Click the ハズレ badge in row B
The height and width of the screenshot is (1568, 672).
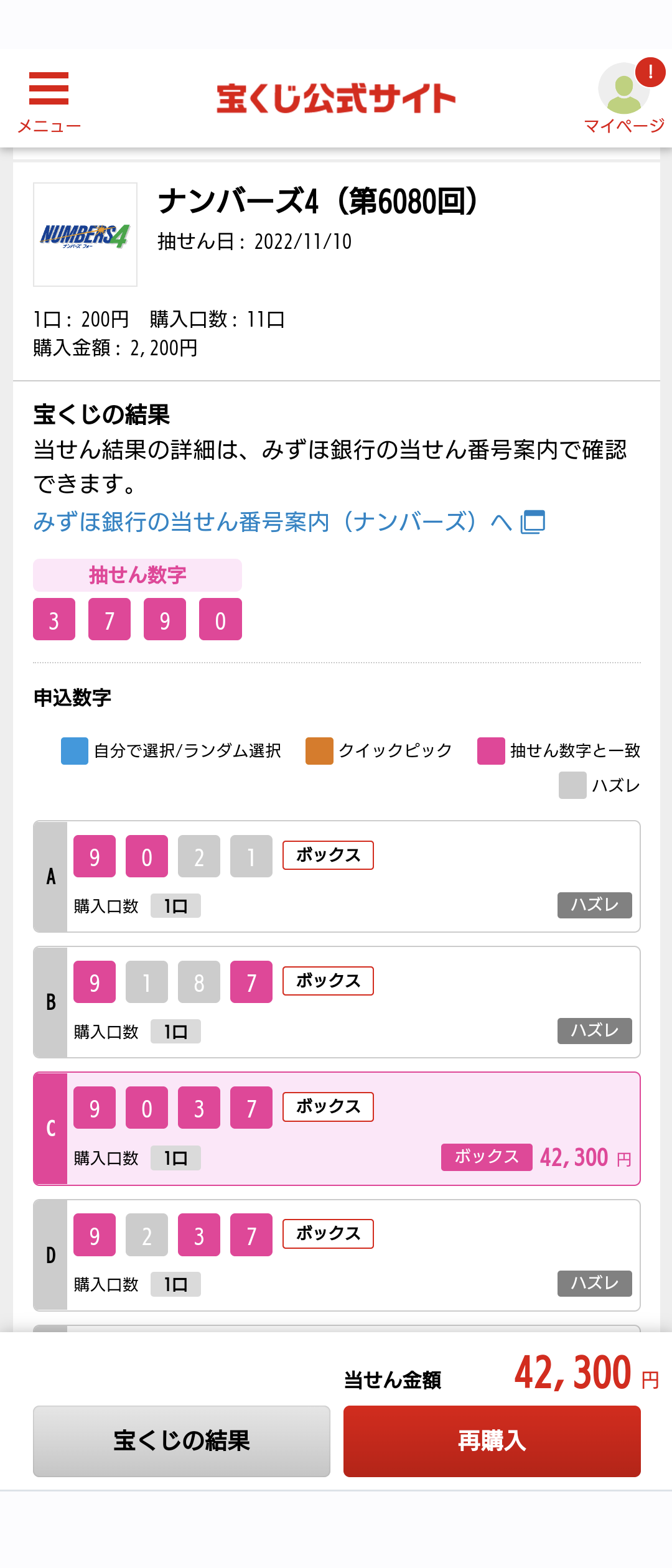(x=594, y=1031)
